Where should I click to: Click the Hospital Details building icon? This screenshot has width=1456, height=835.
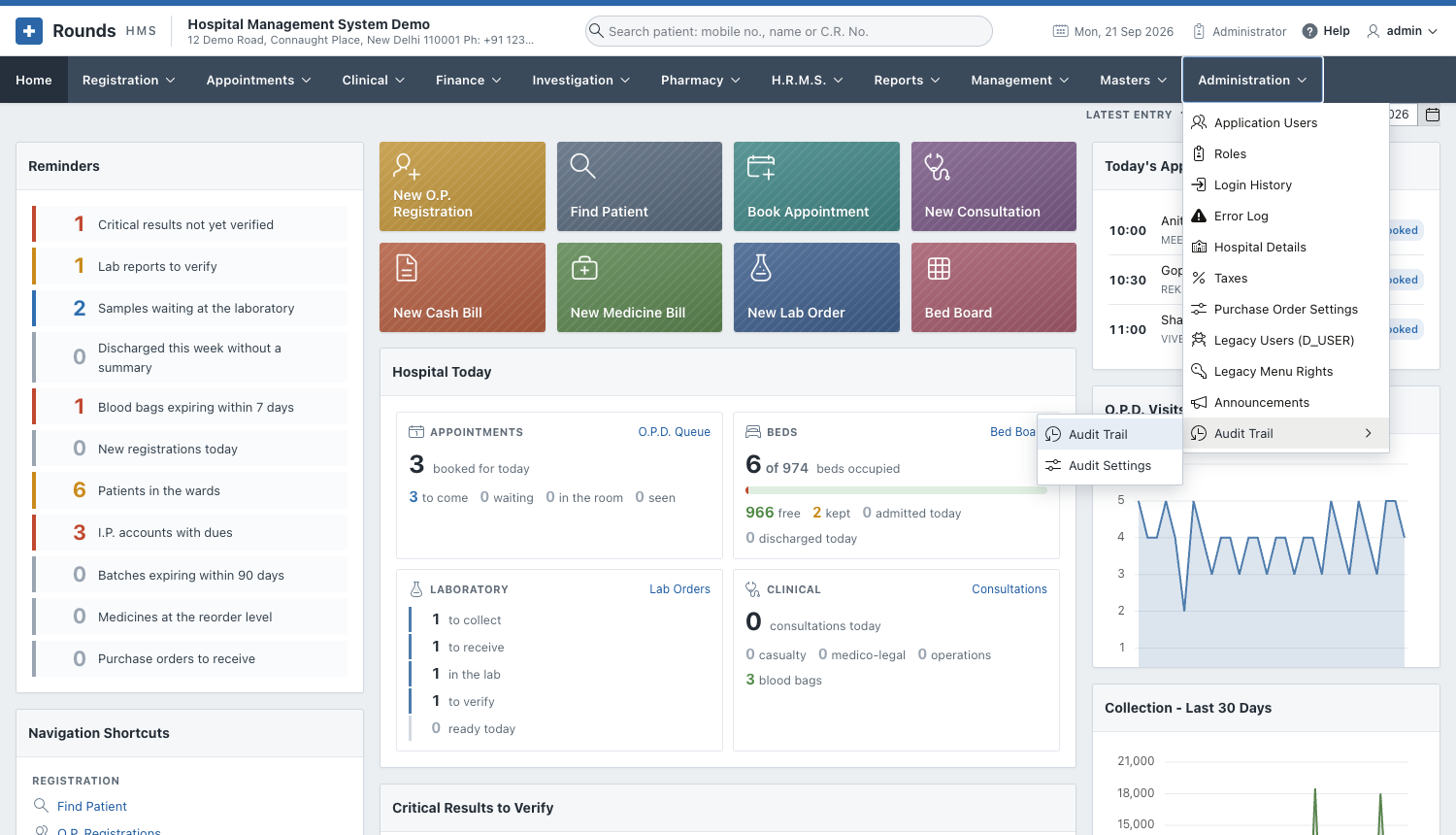tap(1199, 247)
